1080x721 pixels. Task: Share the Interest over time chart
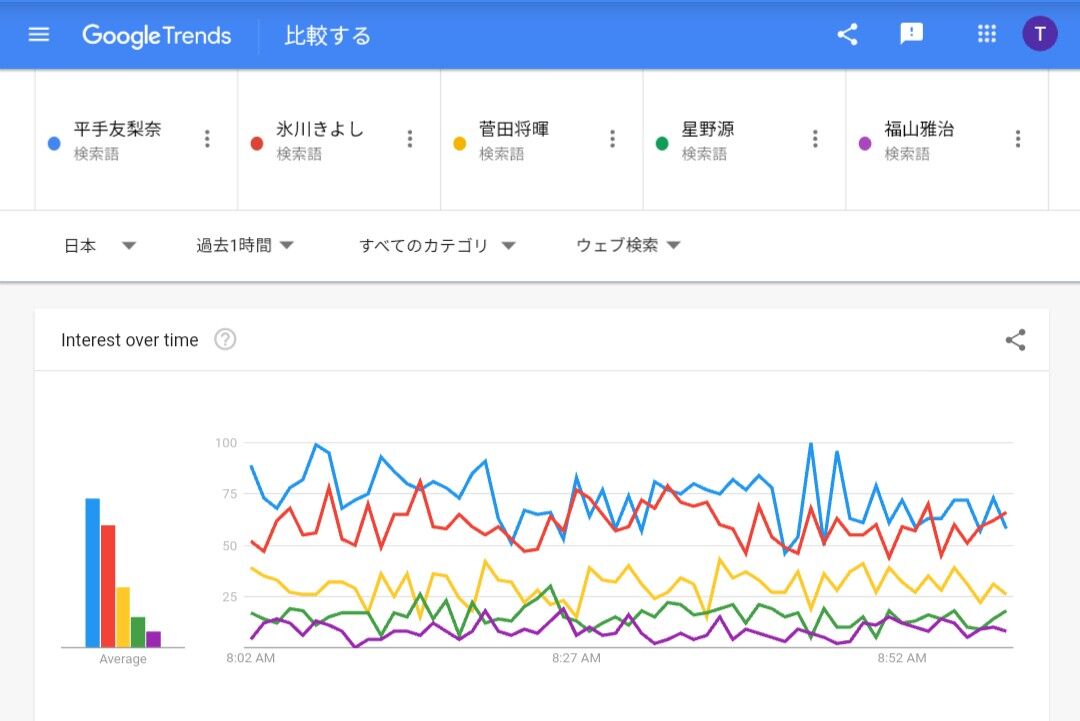(1015, 340)
